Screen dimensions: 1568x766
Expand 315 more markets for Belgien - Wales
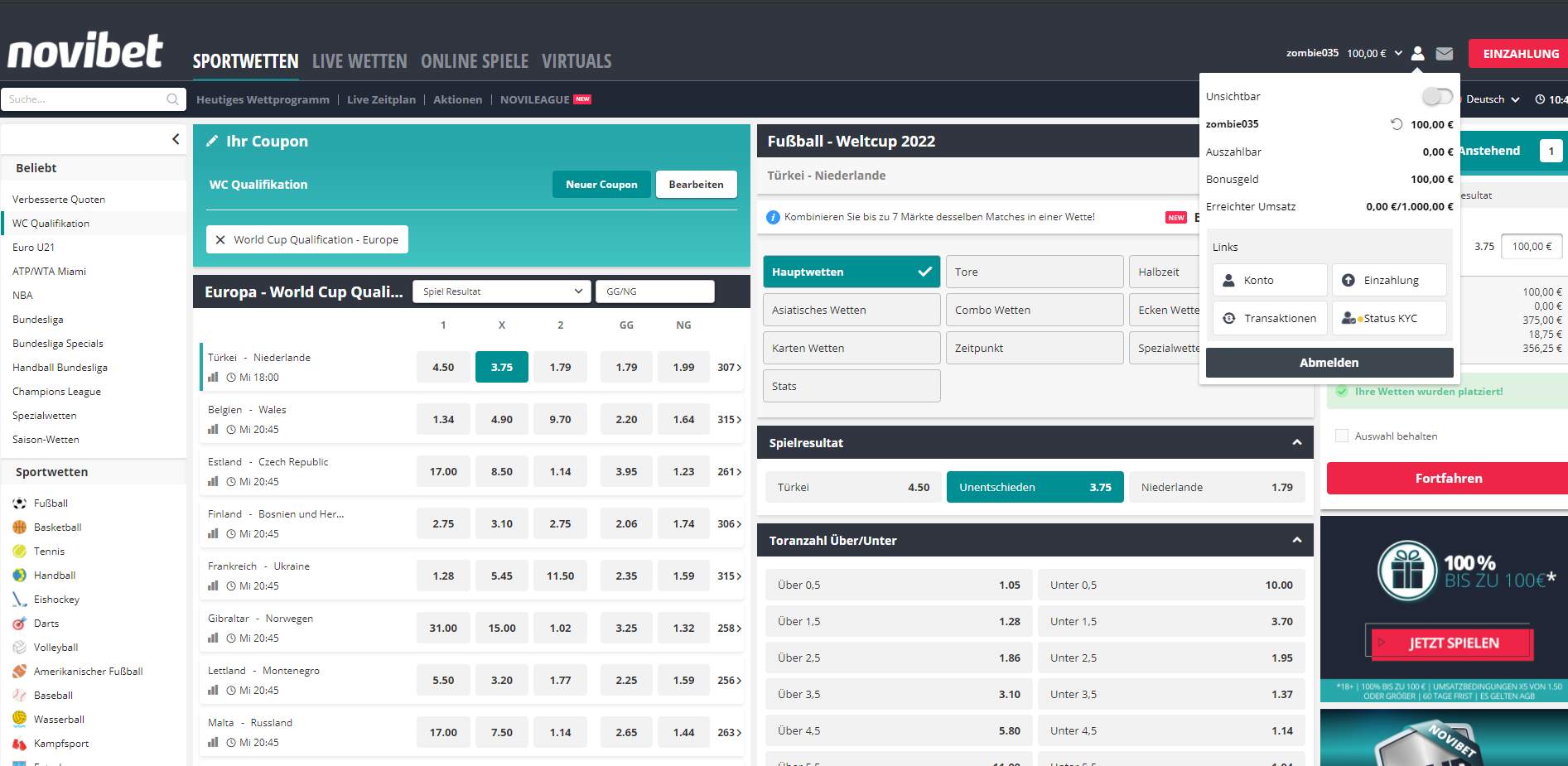[729, 419]
